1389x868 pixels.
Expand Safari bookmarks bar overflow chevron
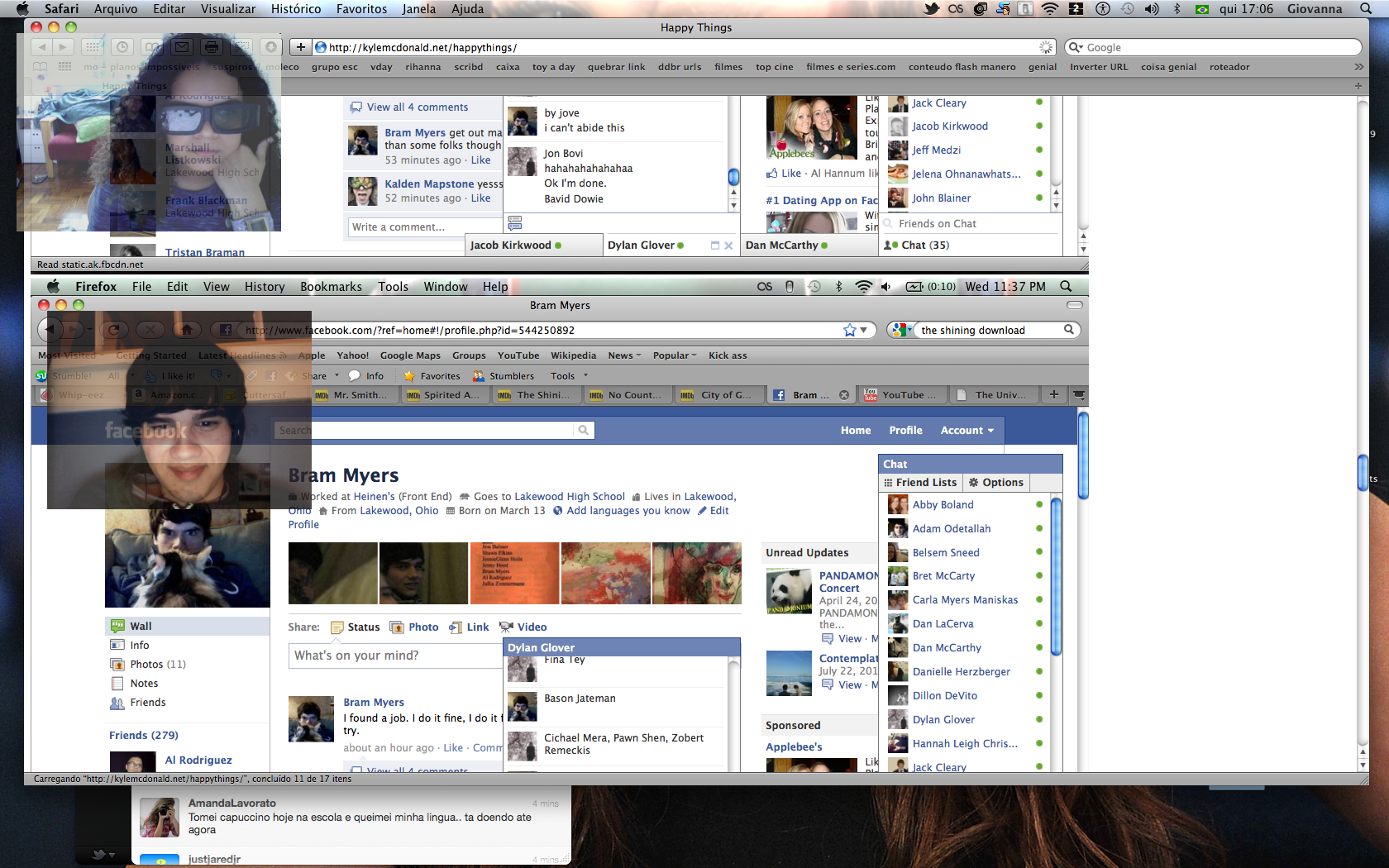click(x=1358, y=67)
